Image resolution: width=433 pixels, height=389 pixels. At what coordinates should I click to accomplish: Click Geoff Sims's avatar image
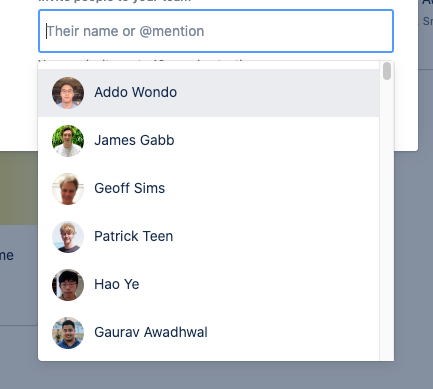click(x=68, y=189)
